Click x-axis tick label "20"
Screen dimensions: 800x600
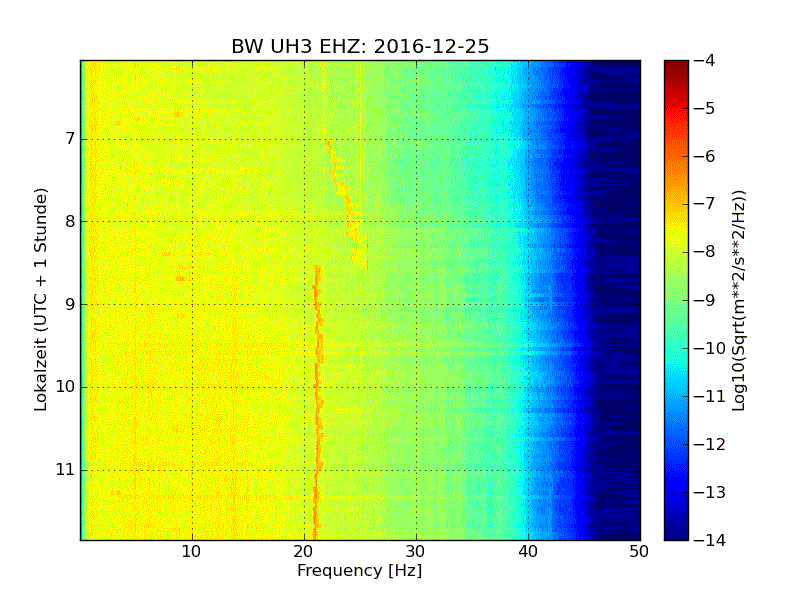coord(304,552)
